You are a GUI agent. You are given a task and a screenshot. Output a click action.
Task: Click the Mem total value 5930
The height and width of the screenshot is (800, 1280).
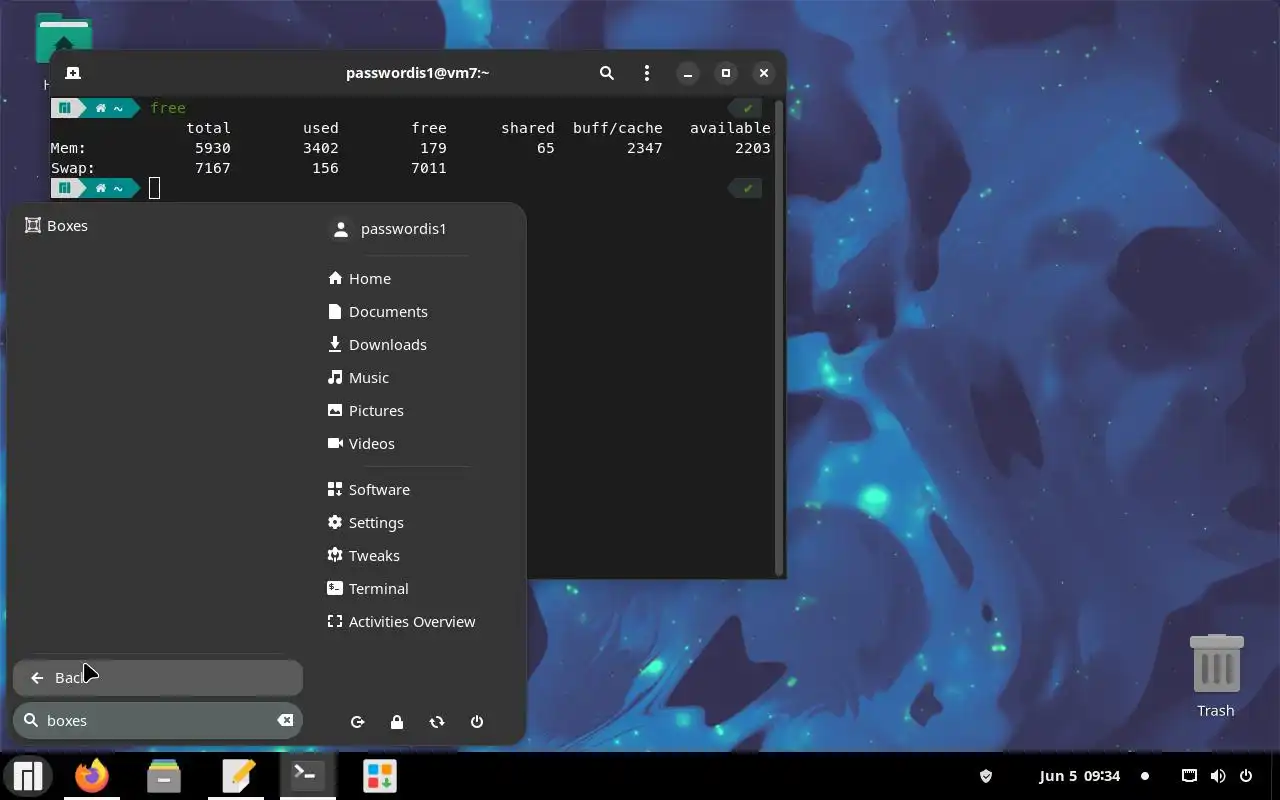click(x=213, y=148)
